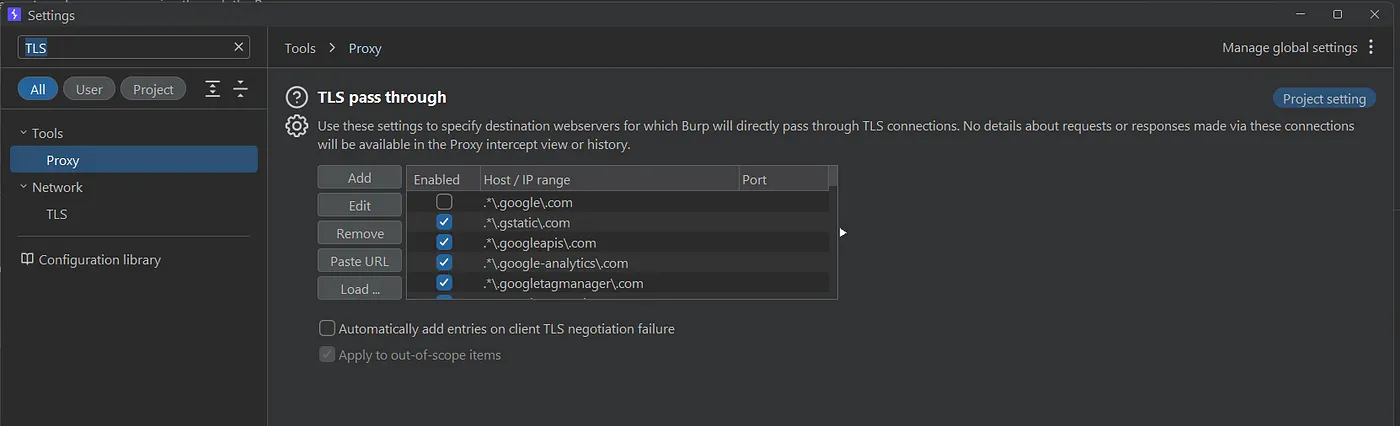1400x426 pixels.
Task: Click collapse all sections icon
Action: [x=241, y=89]
